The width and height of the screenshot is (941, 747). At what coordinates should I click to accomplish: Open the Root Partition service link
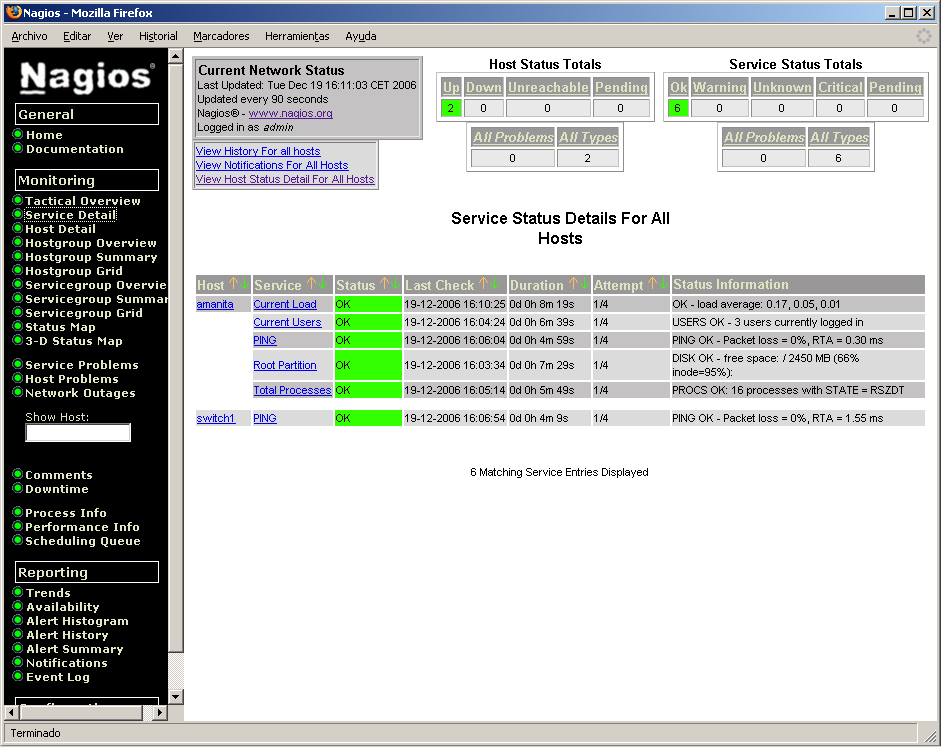pyautogui.click(x=284, y=365)
